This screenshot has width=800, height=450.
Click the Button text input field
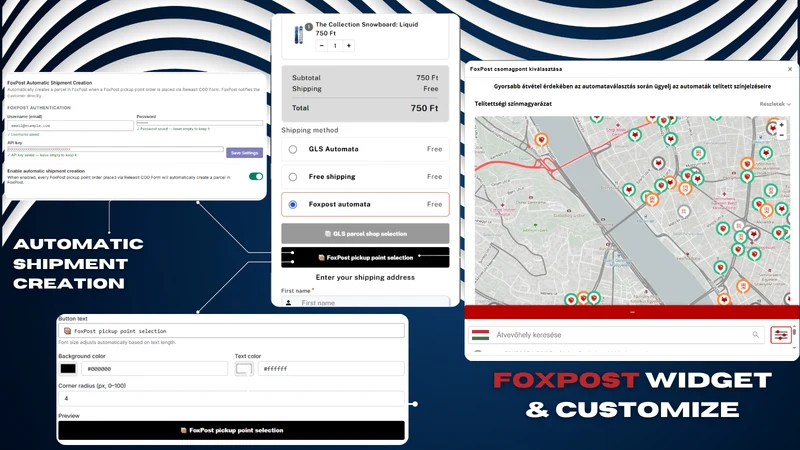pyautogui.click(x=231, y=331)
